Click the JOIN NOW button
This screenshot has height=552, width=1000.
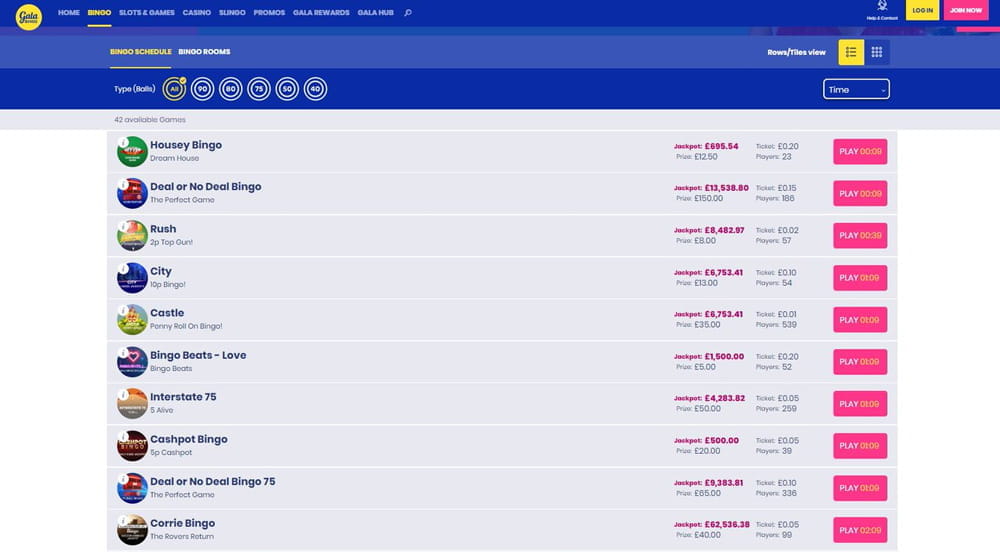966,10
